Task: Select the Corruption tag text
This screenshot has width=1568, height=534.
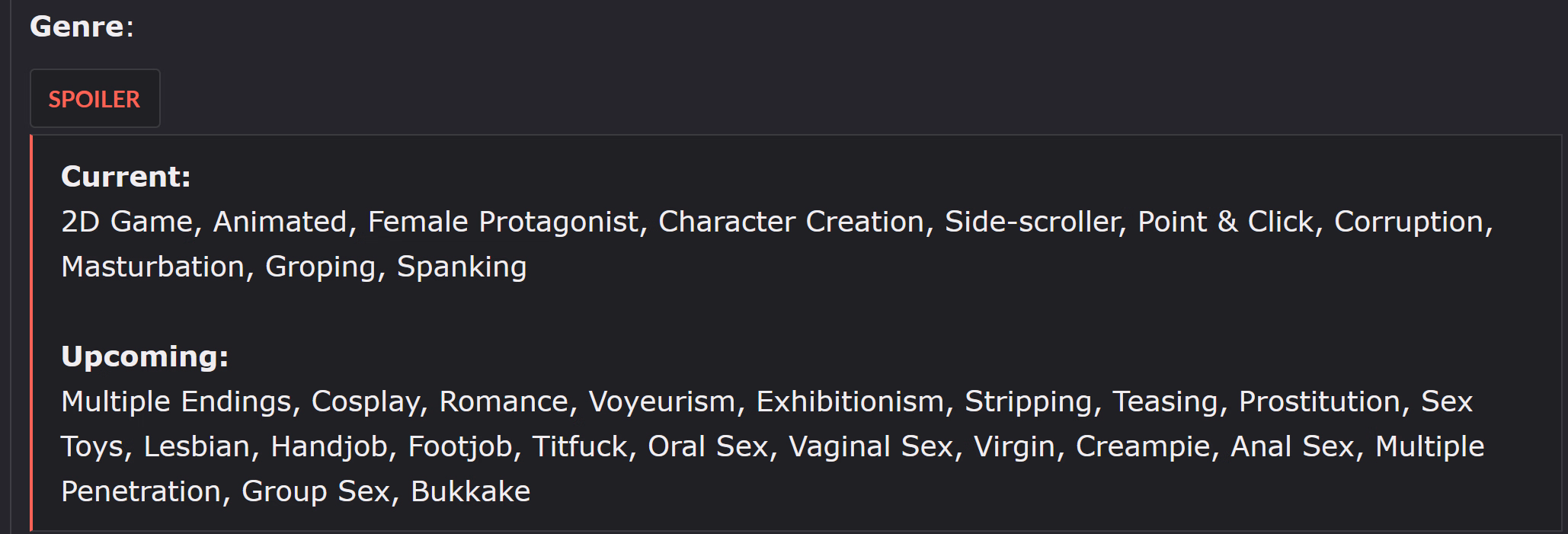Action: tap(1408, 222)
